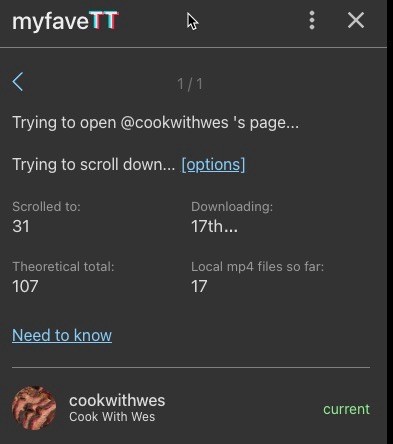Screen dimensions: 393x444
Task: Open the three-dot more options menu
Action: coord(312,20)
